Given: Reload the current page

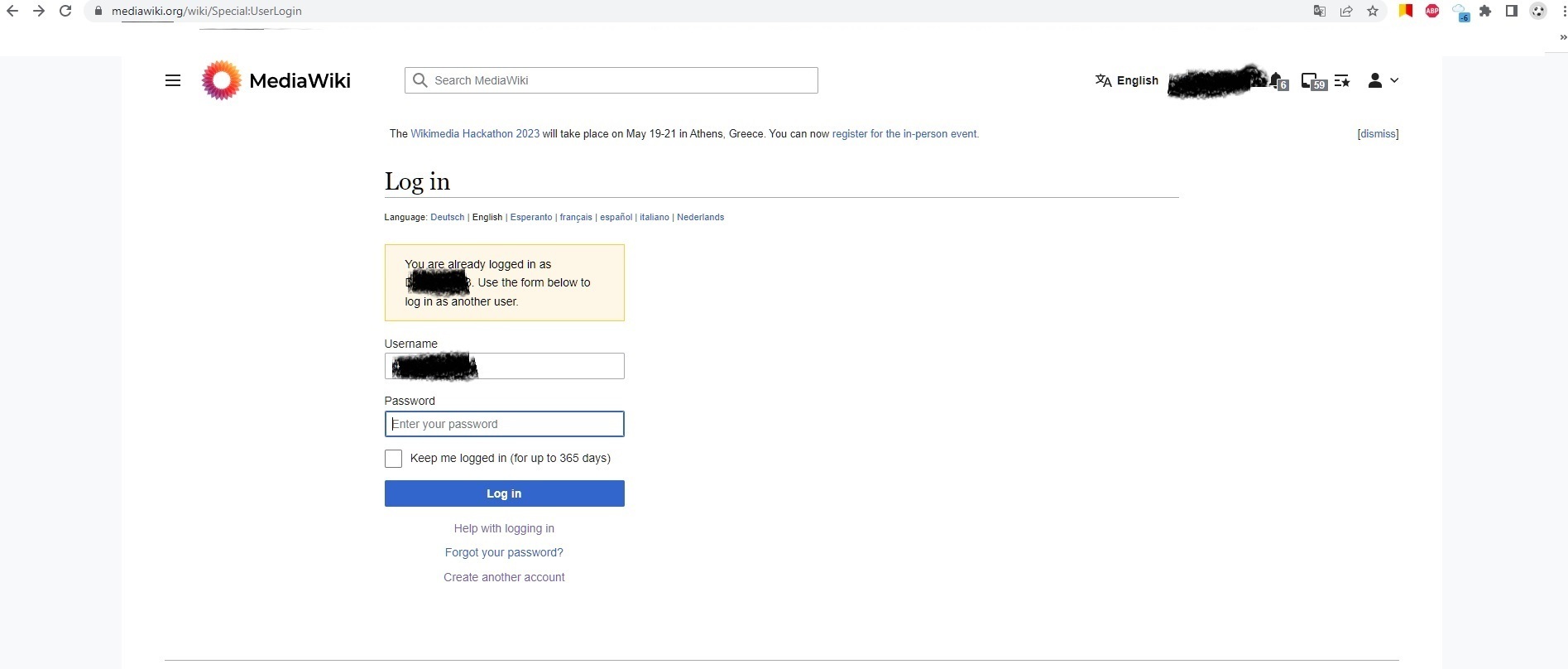Looking at the screenshot, I should [65, 11].
